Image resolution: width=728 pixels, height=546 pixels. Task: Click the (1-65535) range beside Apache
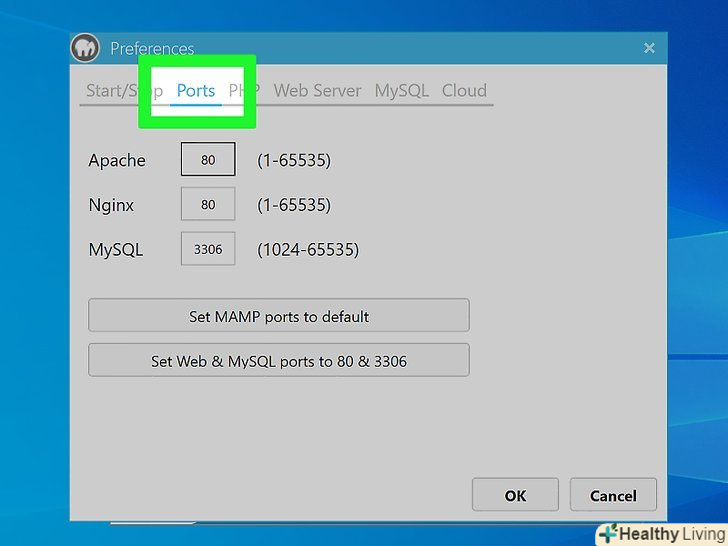coord(294,160)
